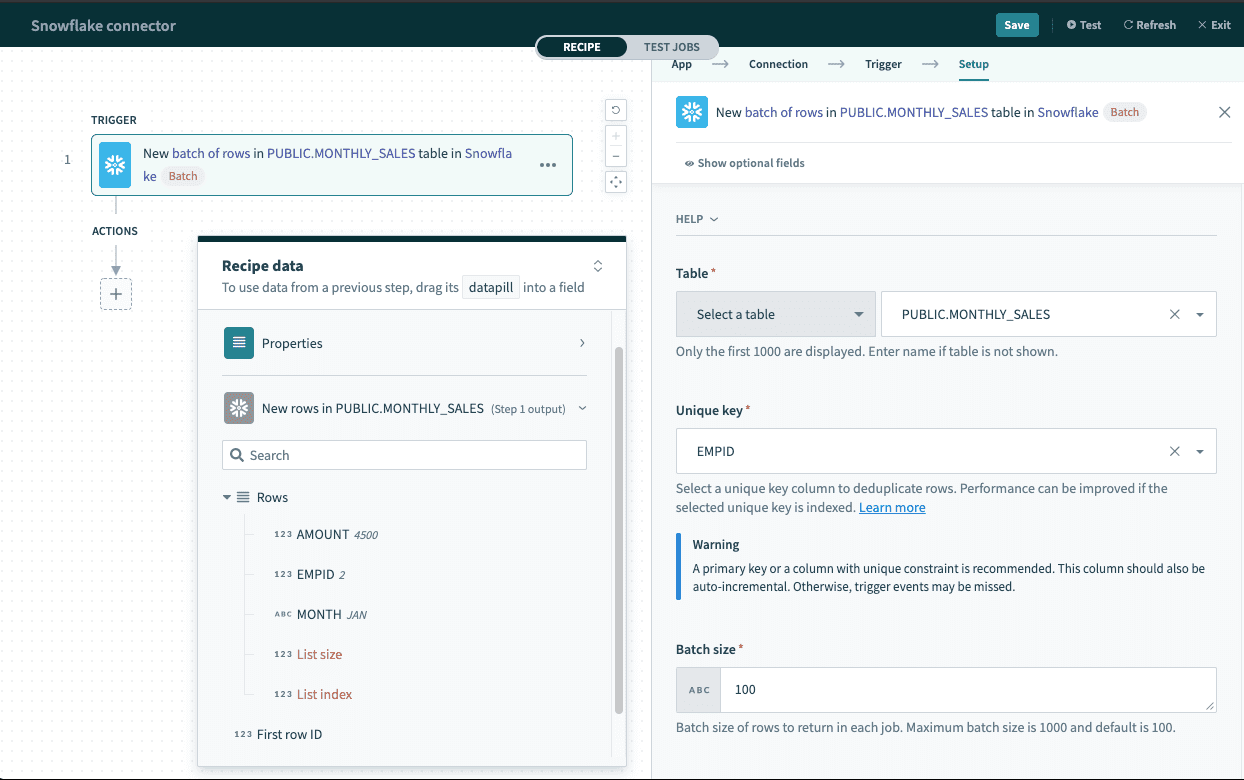Collapse the Rows tree node

228,497
